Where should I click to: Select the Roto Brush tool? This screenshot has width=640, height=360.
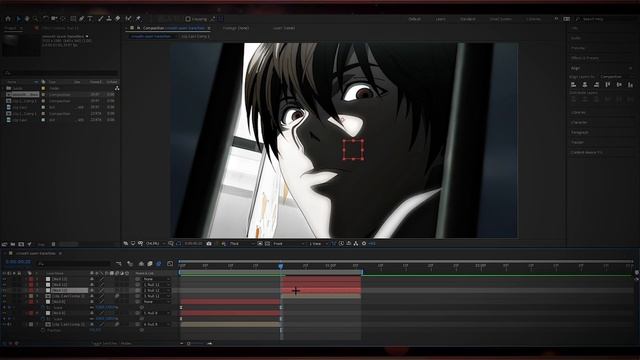pyautogui.click(x=129, y=19)
